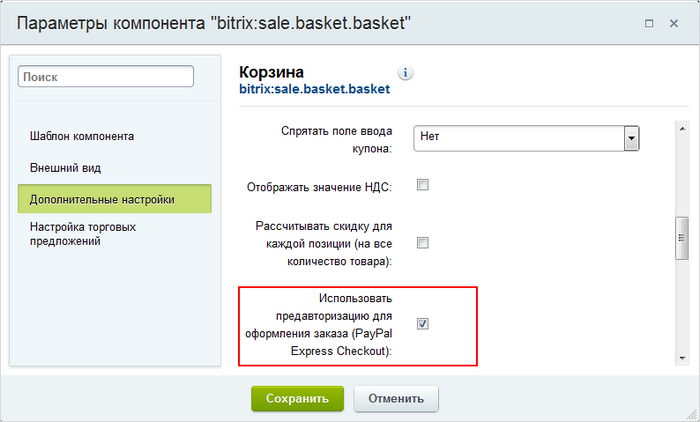Click the Отменить button
The height and width of the screenshot is (422, 700).
396,398
